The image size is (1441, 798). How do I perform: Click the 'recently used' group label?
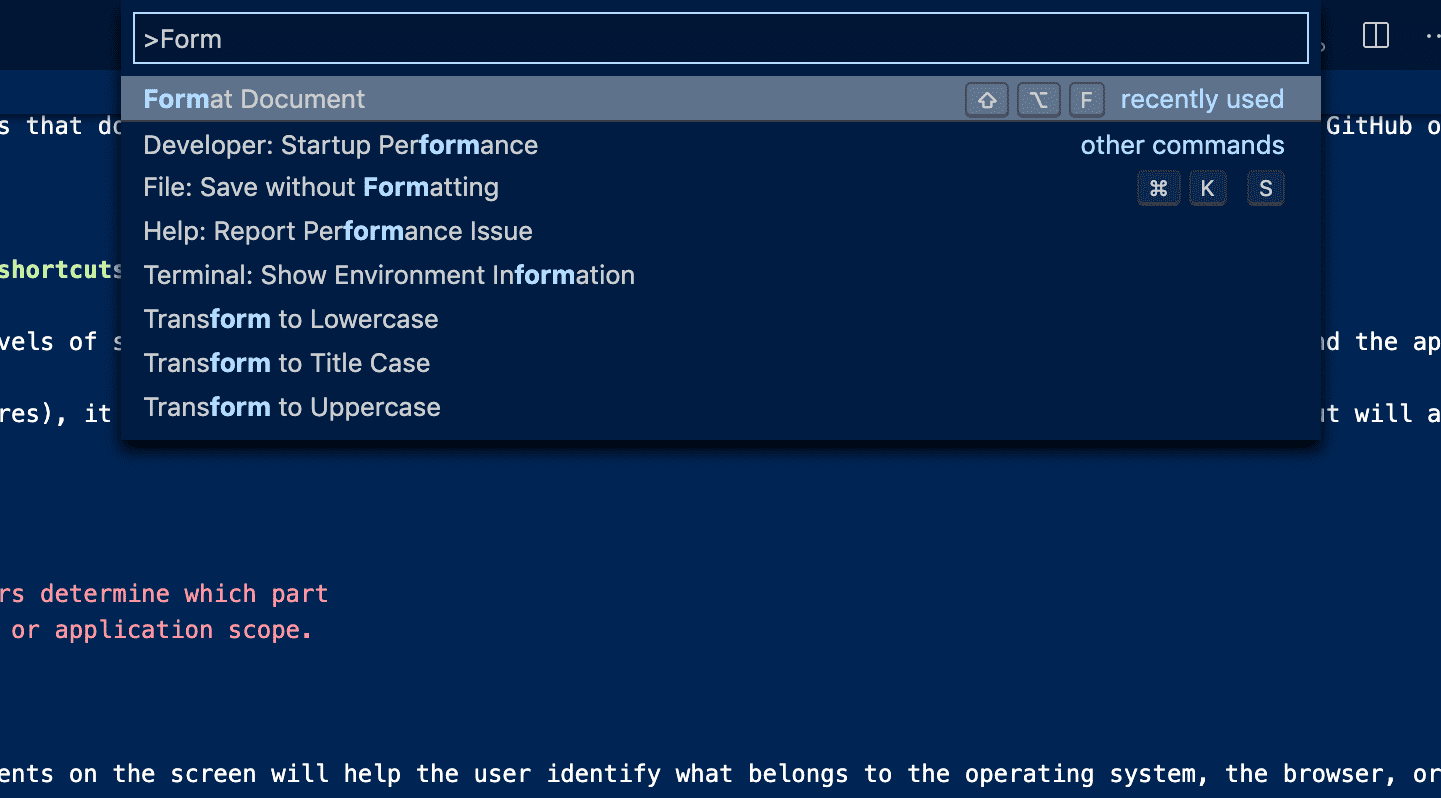[1201, 100]
